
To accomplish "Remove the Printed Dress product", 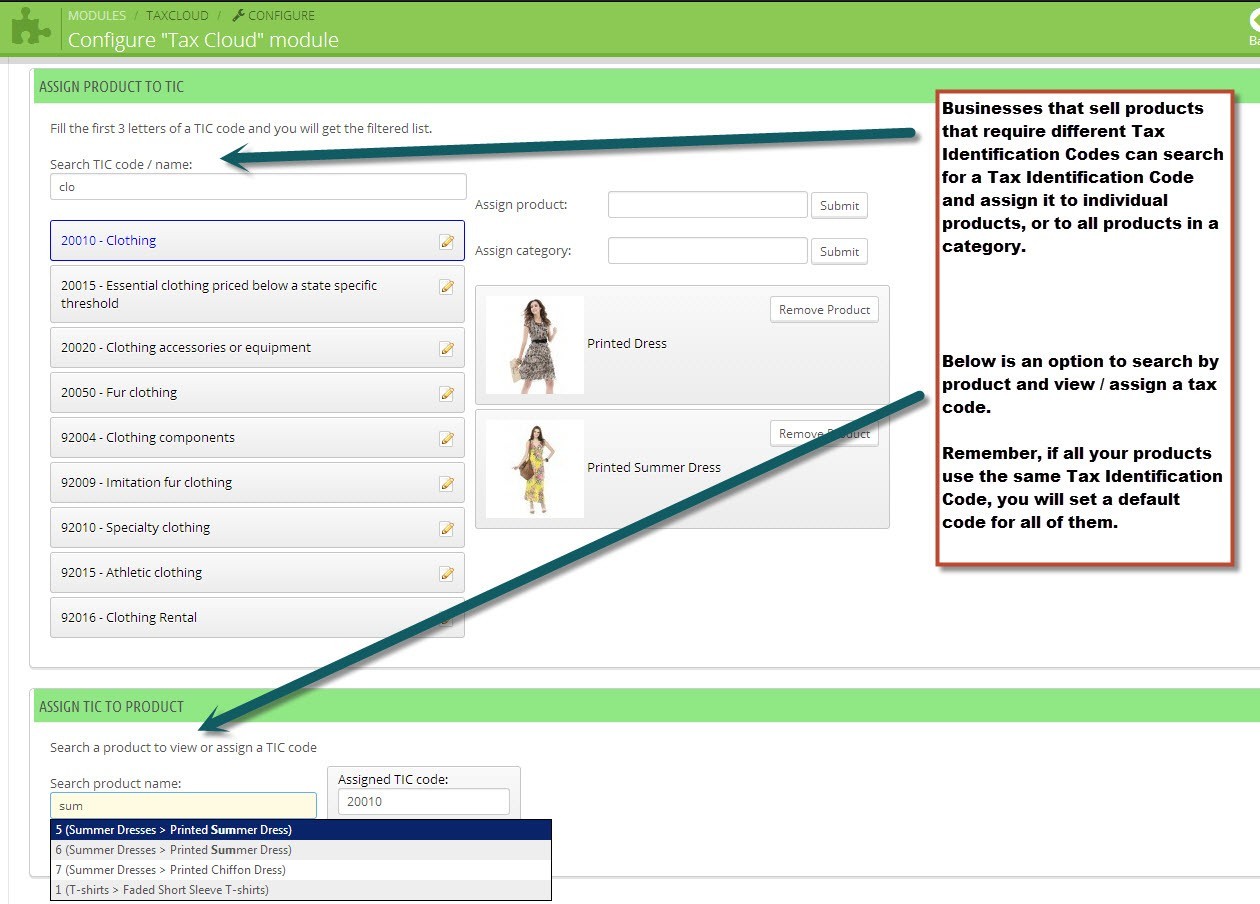I will point(825,310).
